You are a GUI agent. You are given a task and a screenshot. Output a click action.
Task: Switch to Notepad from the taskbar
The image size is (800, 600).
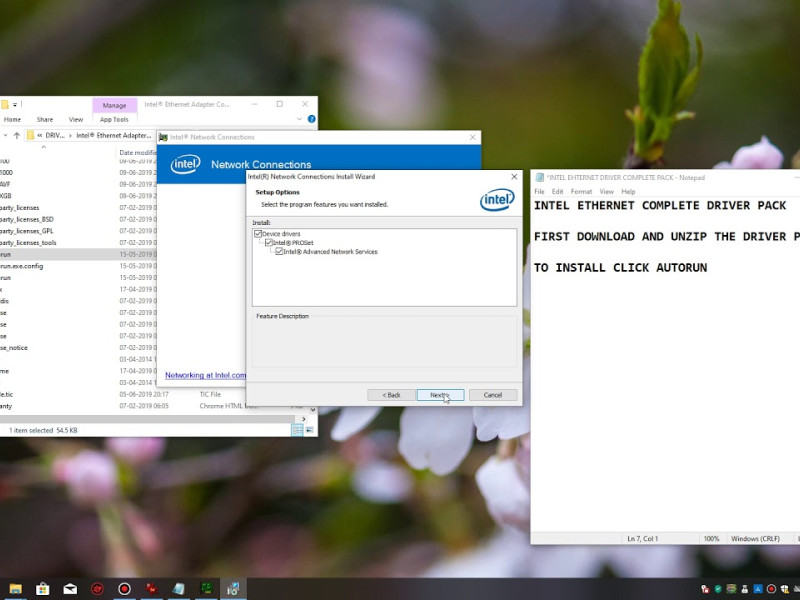pyautogui.click(x=179, y=589)
